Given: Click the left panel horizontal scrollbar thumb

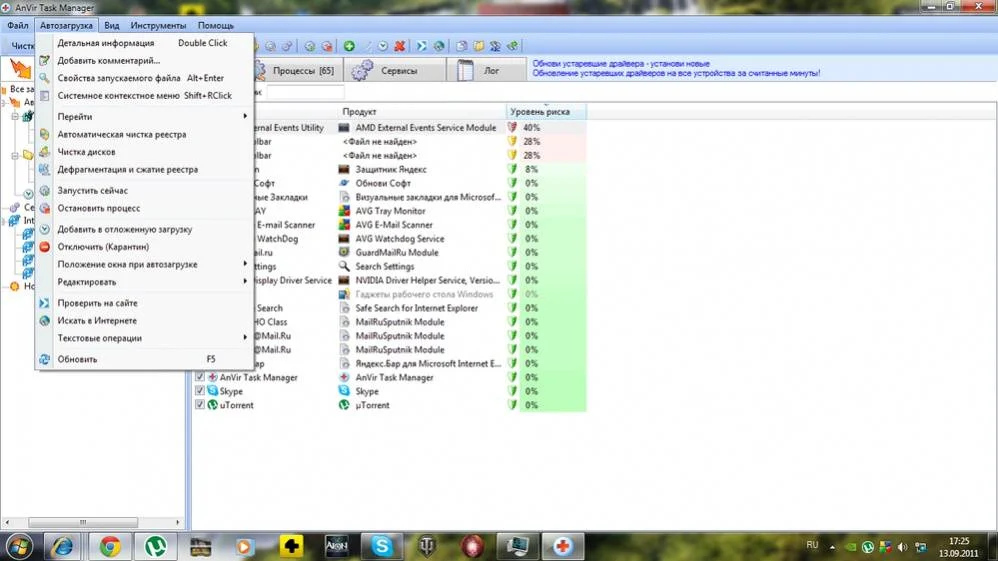Looking at the screenshot, I should (x=83, y=522).
